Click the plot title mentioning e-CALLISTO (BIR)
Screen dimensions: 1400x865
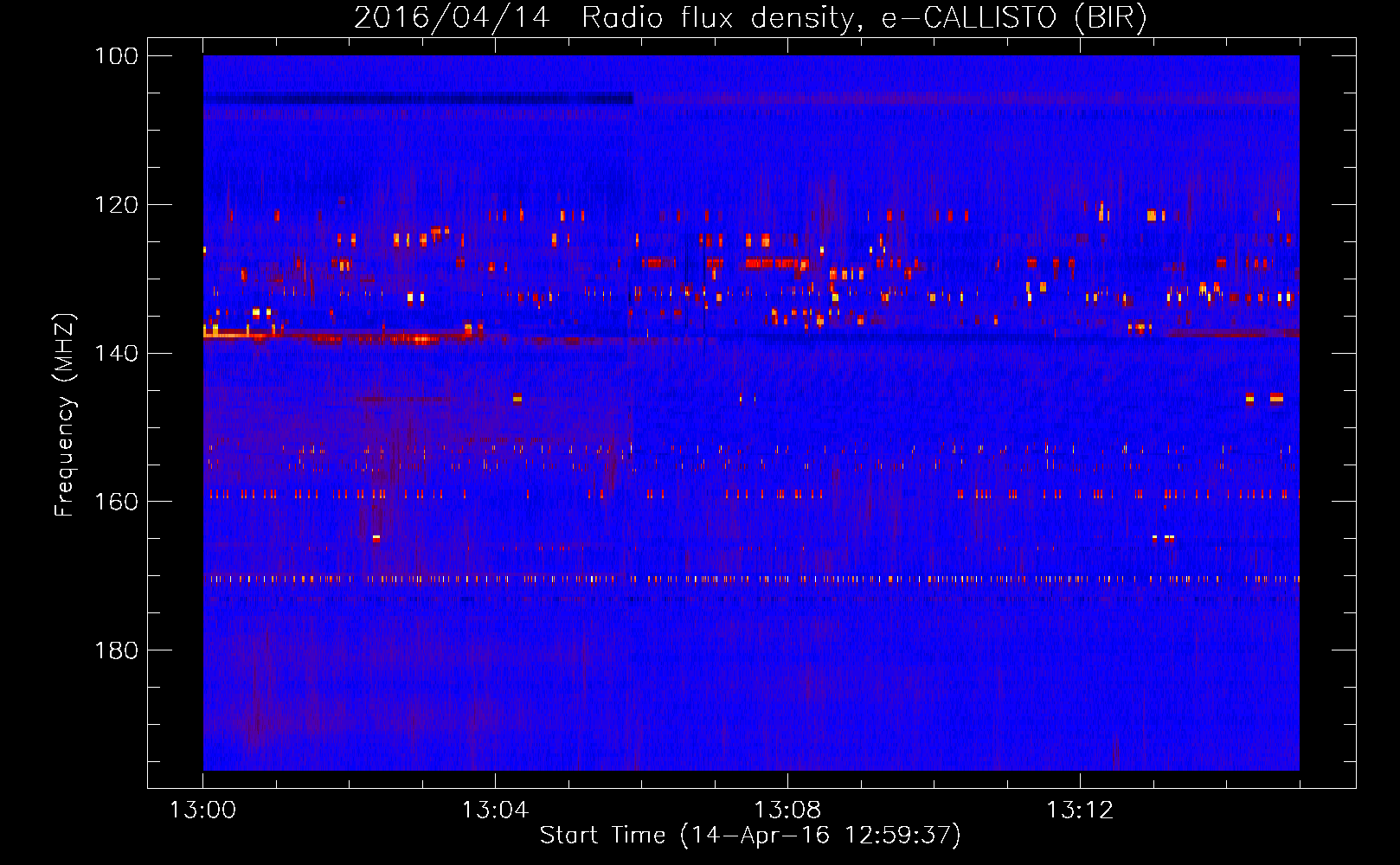point(750,18)
